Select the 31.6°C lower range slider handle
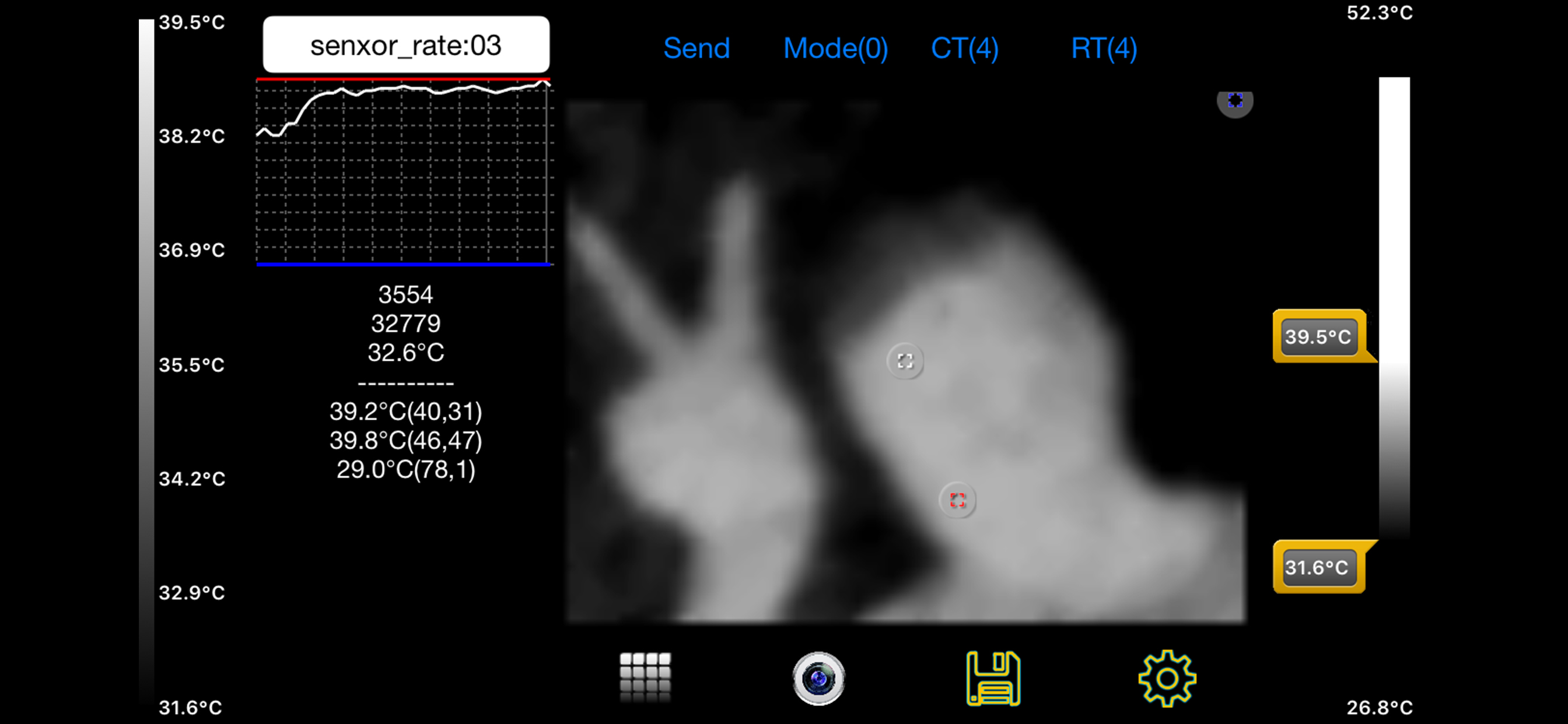Viewport: 1568px width, 724px height. click(x=1317, y=567)
